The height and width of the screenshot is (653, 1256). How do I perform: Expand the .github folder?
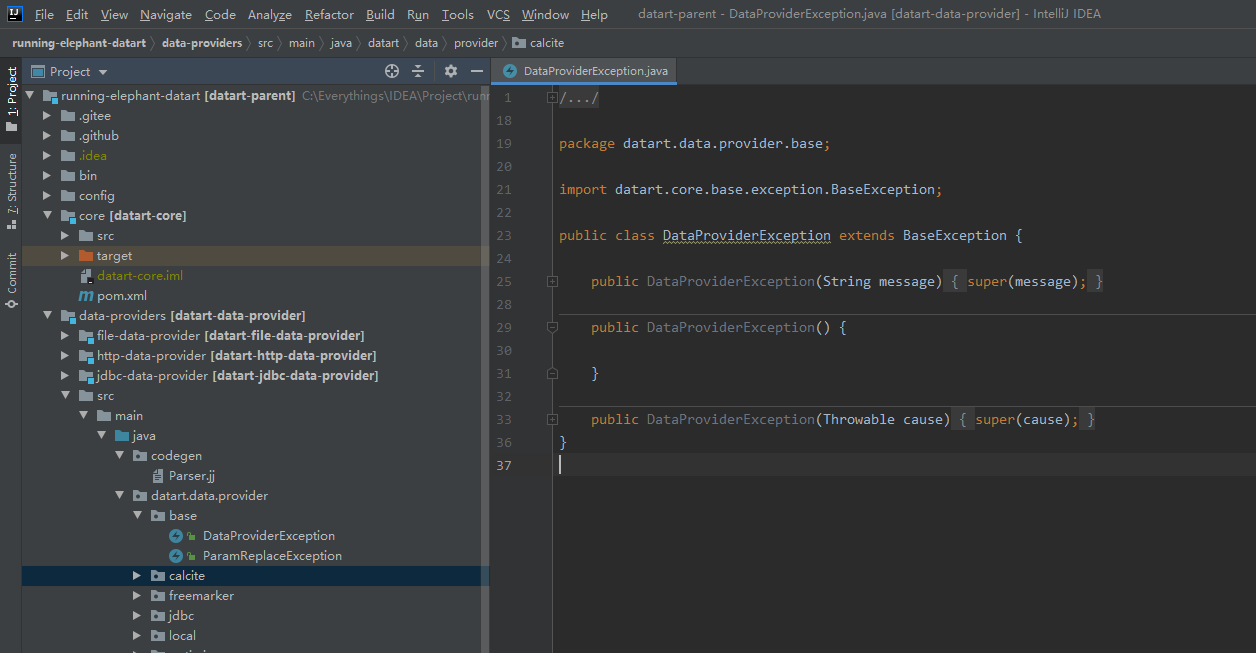click(x=47, y=136)
